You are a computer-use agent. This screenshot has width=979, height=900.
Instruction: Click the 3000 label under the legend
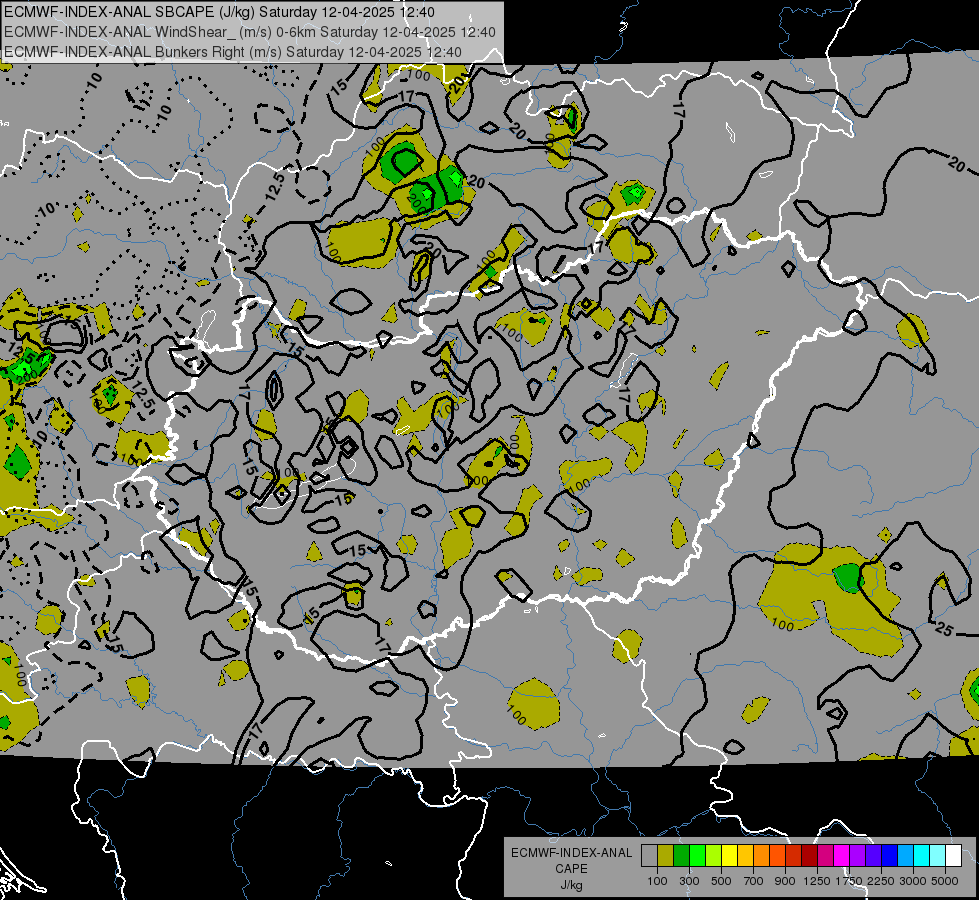(x=913, y=881)
